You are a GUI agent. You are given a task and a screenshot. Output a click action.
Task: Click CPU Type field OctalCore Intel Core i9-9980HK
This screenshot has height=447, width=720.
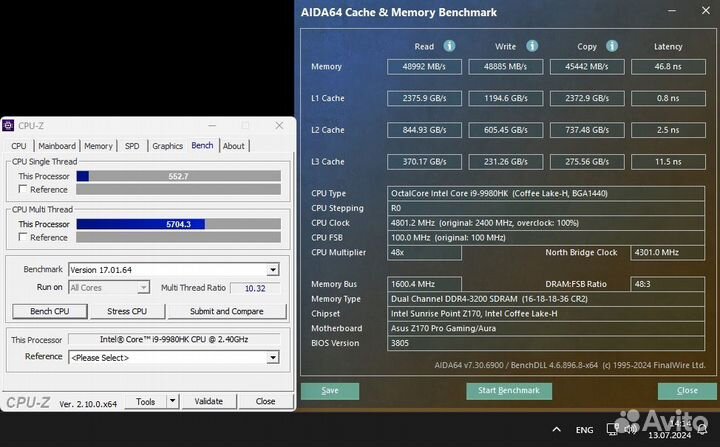coord(546,193)
